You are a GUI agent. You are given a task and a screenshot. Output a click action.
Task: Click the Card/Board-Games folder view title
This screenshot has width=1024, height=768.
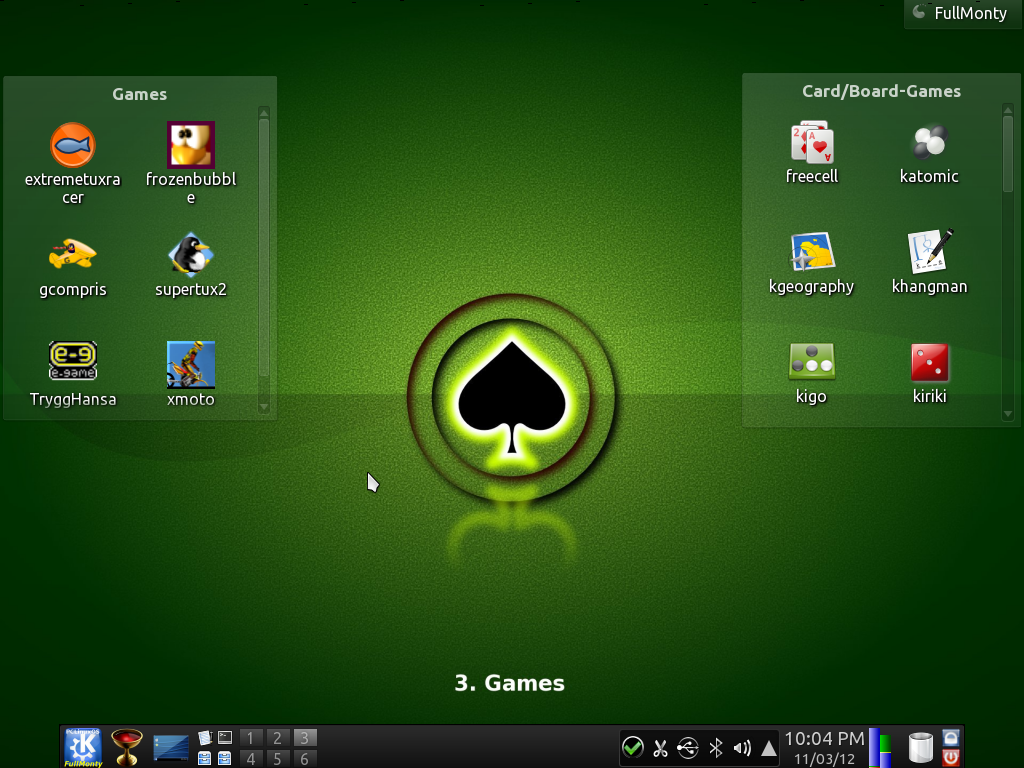(881, 91)
